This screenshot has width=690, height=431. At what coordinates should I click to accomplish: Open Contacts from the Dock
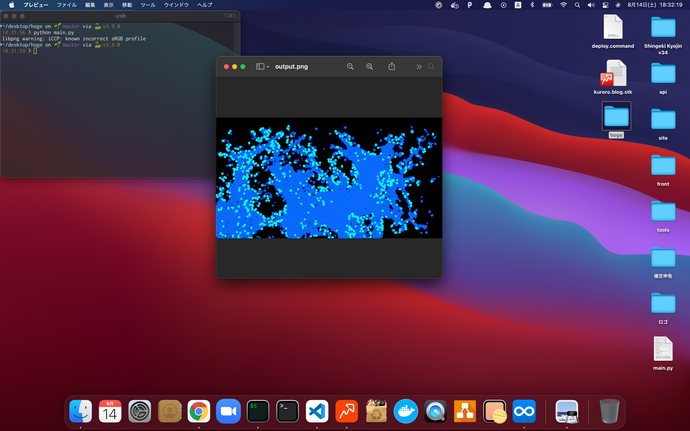pyautogui.click(x=169, y=411)
